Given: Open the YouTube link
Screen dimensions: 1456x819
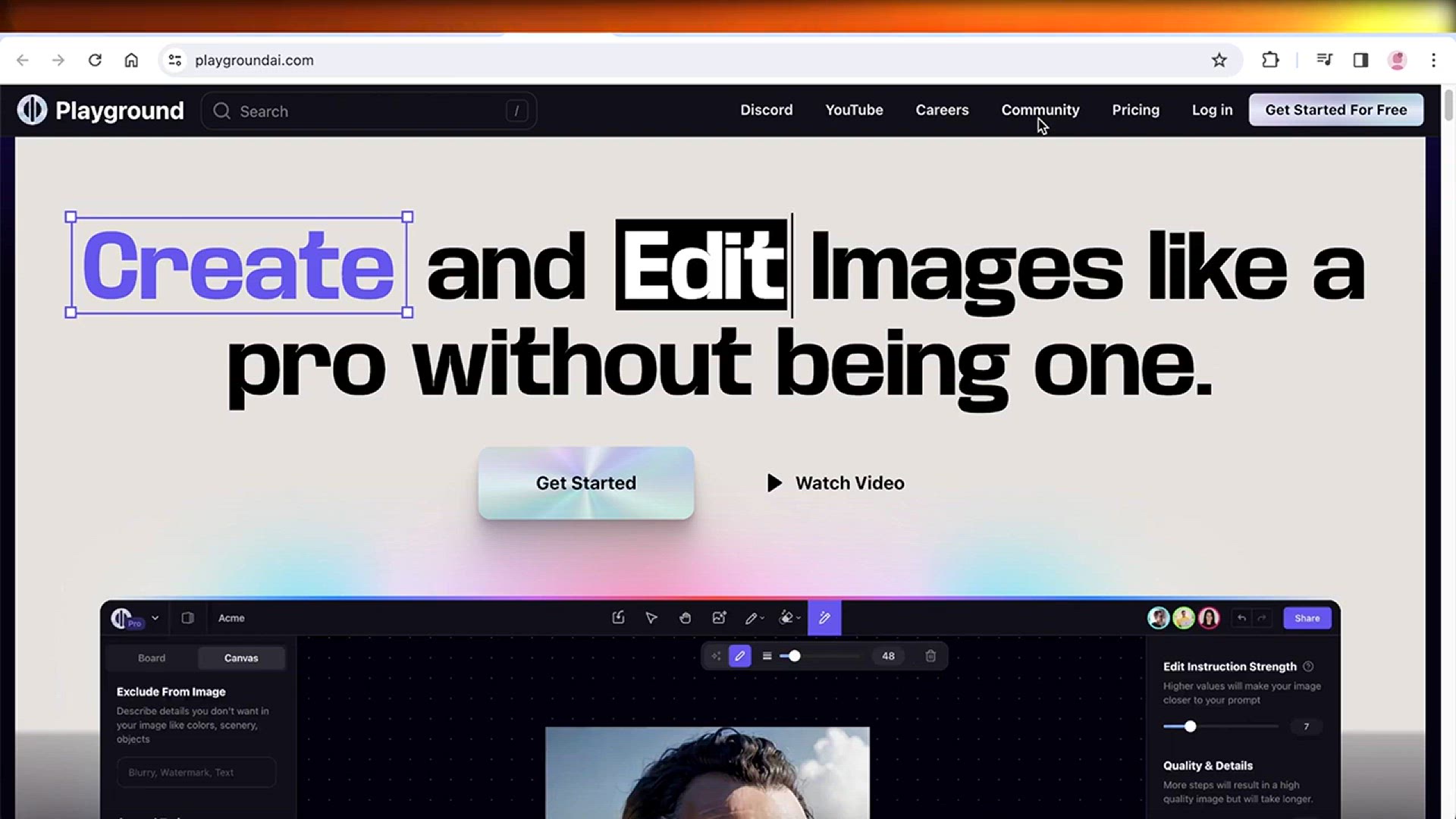Looking at the screenshot, I should click(854, 110).
